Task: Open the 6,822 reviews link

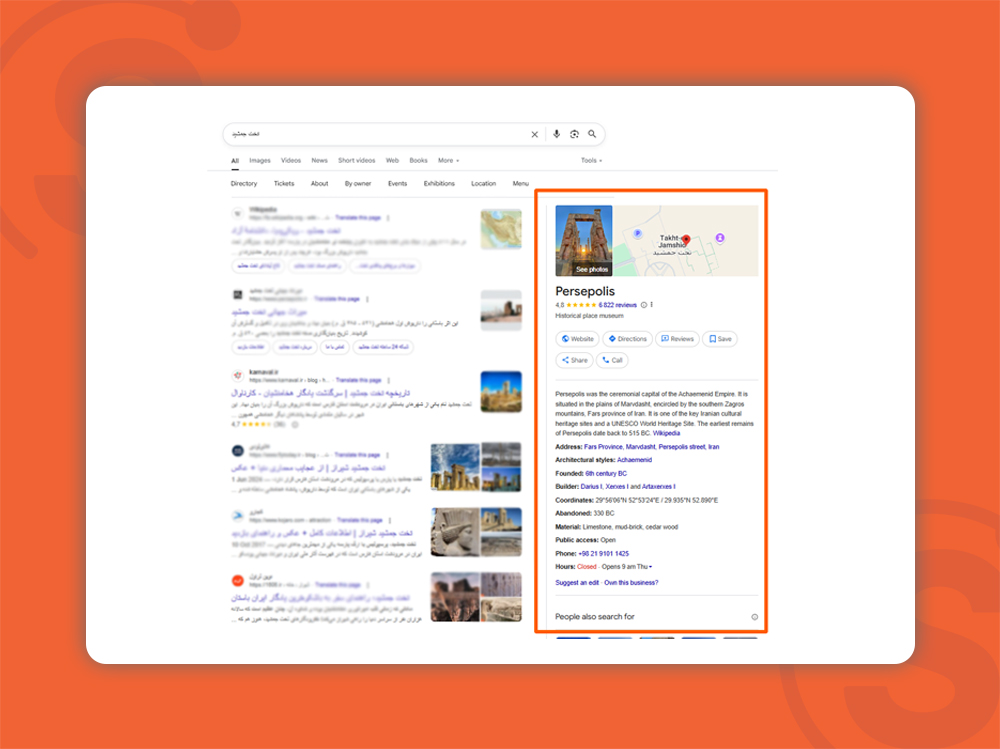Action: click(x=617, y=305)
